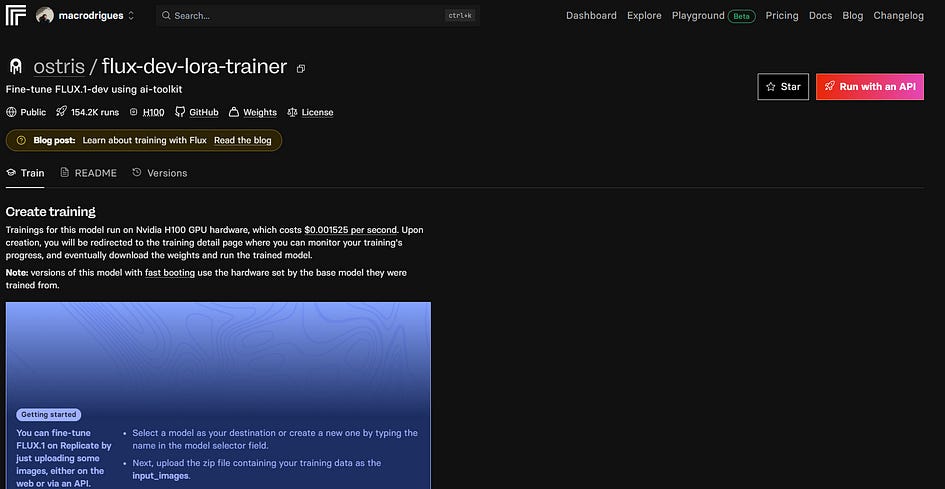Click the License scales icon

click(x=292, y=112)
